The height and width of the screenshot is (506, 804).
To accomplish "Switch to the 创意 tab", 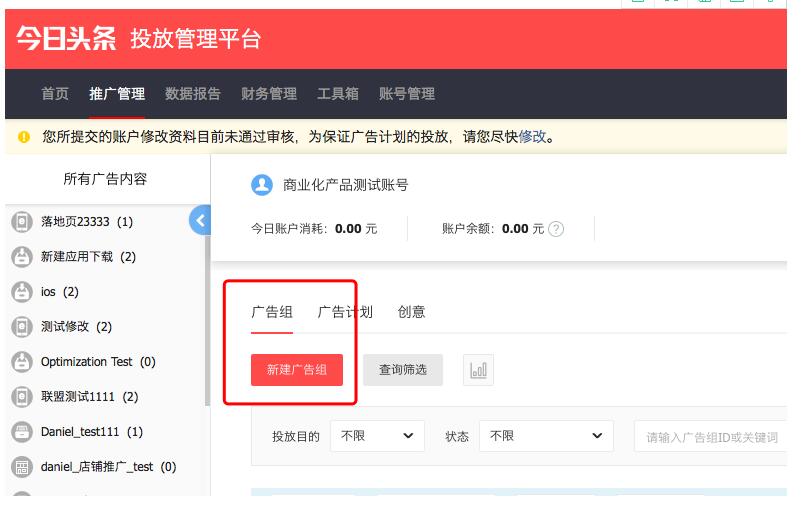I will tap(411, 312).
